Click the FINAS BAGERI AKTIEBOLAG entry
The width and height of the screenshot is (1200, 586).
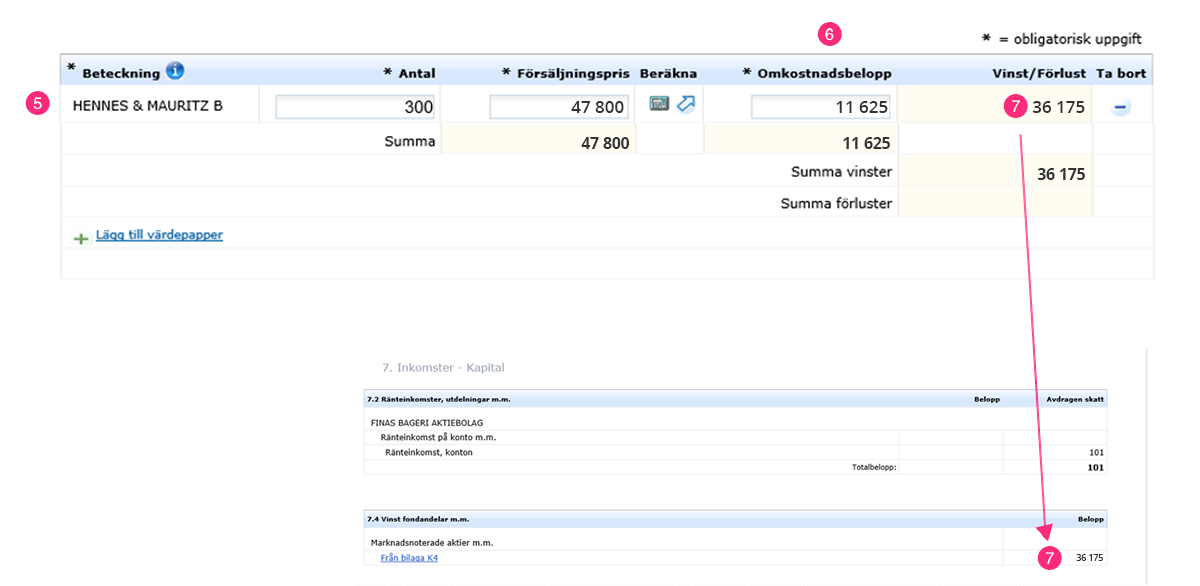coord(427,423)
